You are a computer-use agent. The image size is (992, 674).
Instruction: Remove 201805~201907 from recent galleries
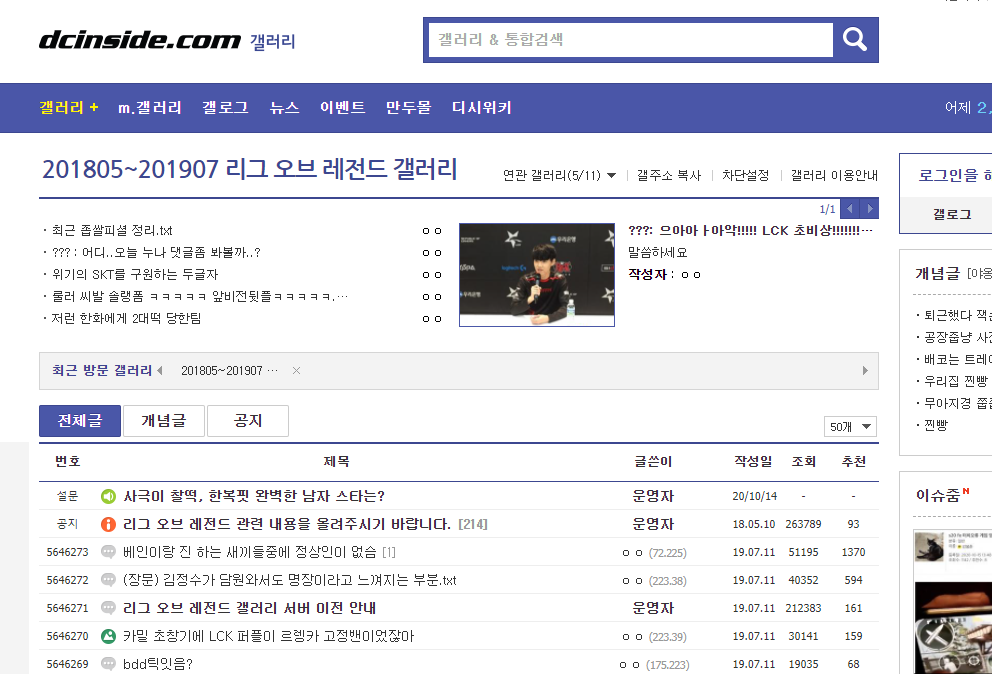click(x=296, y=371)
